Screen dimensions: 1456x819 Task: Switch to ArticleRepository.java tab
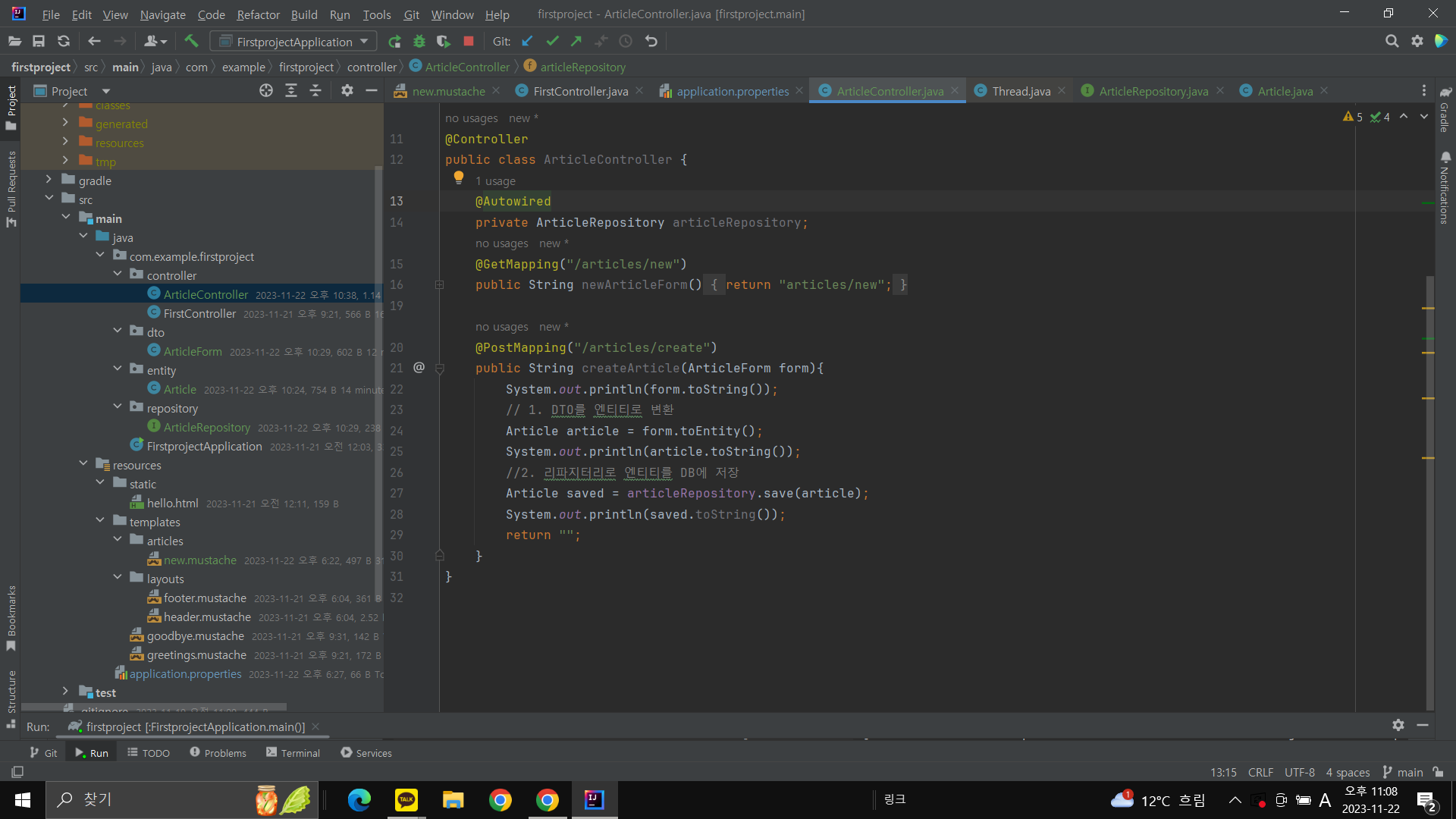click(x=1153, y=91)
